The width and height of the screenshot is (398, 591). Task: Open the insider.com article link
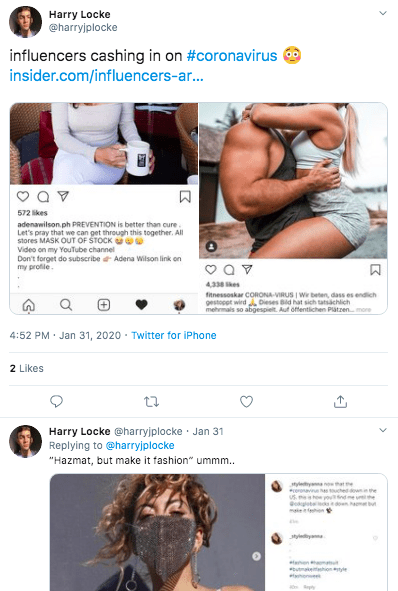click(106, 76)
